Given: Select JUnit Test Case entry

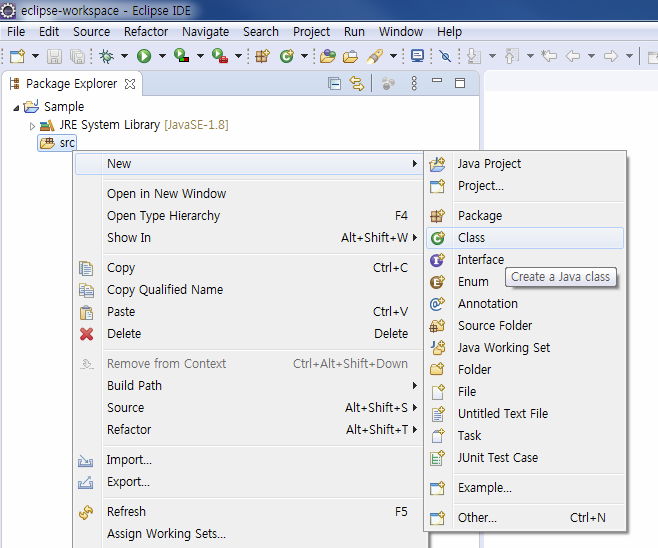Looking at the screenshot, I should (x=525, y=458).
